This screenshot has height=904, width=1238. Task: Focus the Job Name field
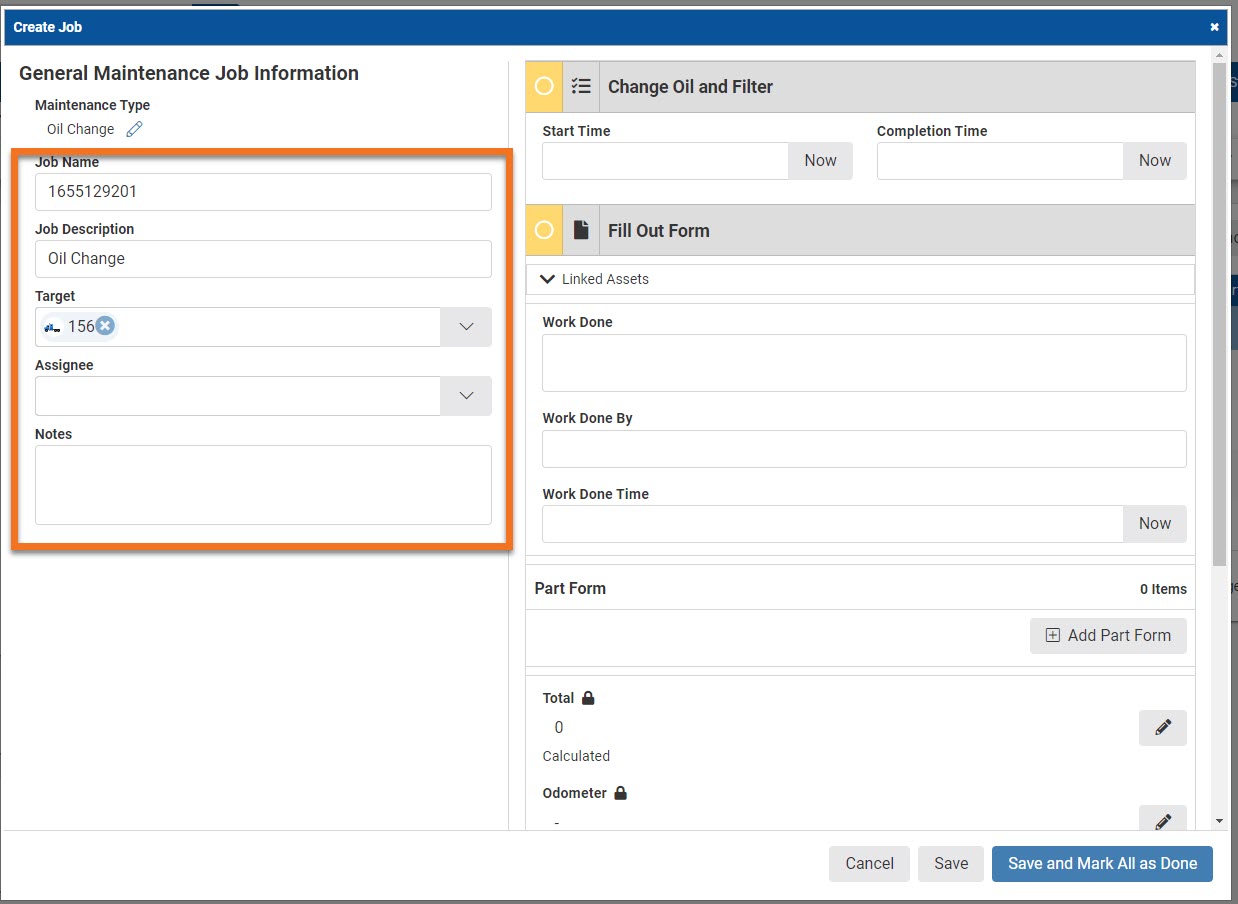pos(263,192)
